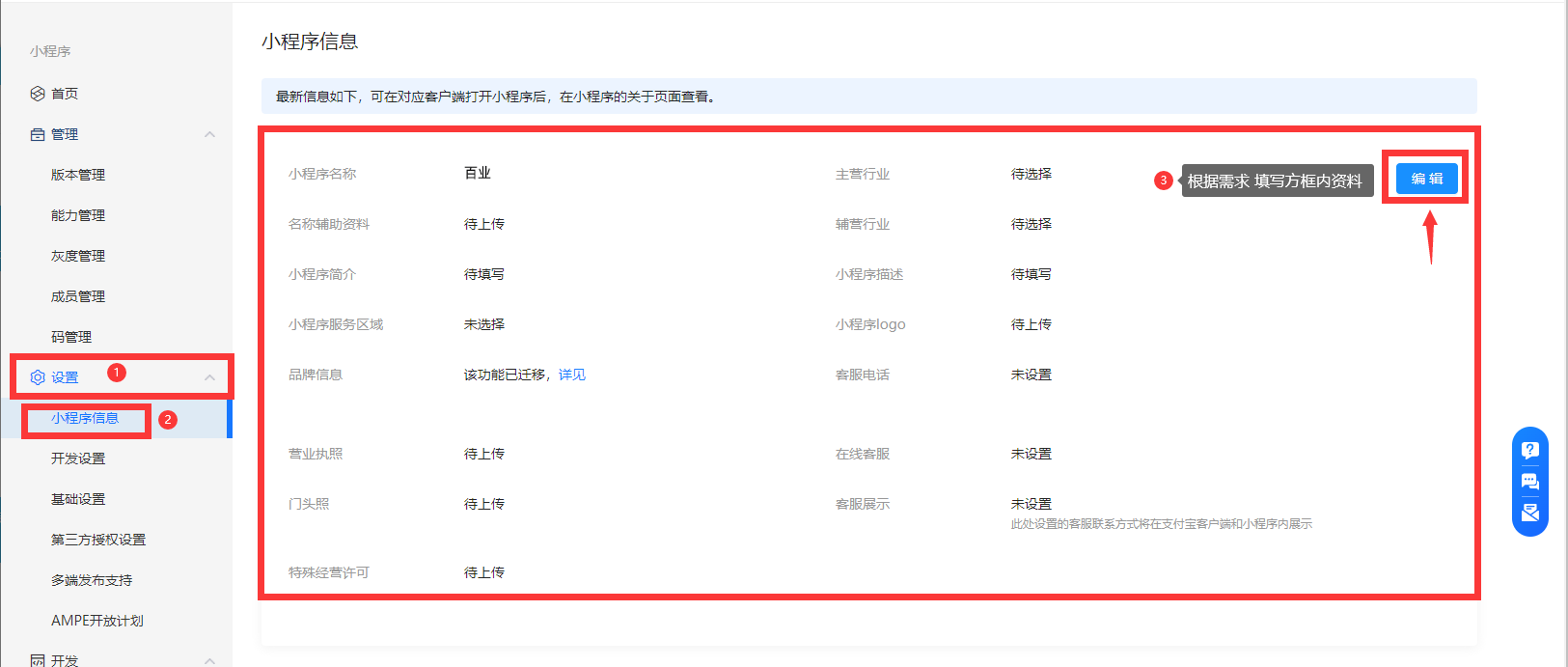Screen dimensions: 1568x667
Task: Collapse the 管理 section chevron
Action: click(x=209, y=134)
